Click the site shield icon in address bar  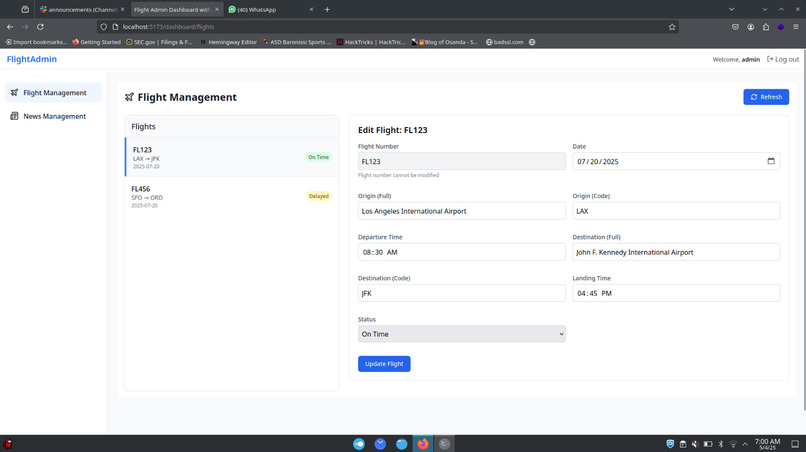(103, 27)
